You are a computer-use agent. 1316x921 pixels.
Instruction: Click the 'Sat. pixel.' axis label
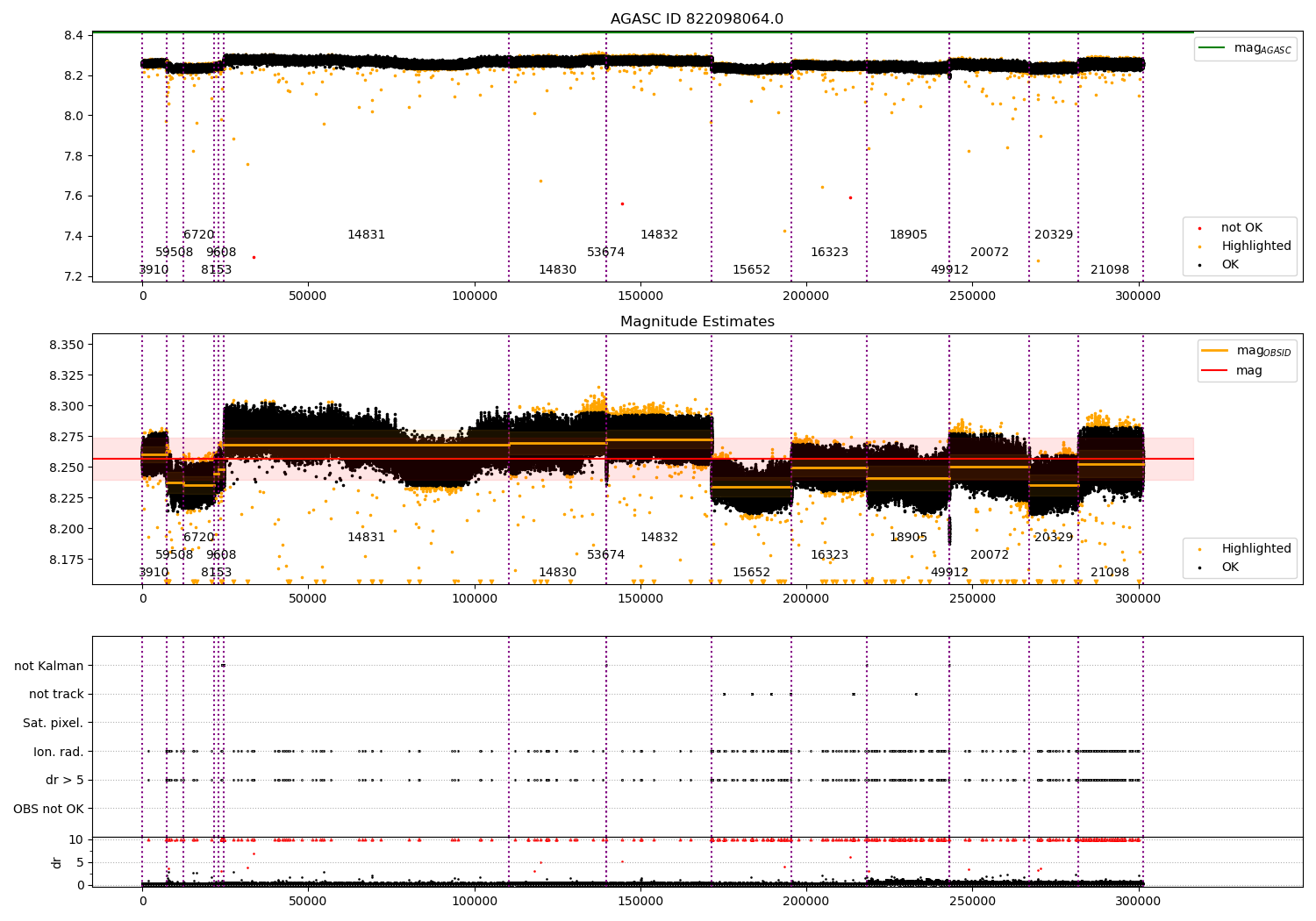click(54, 723)
